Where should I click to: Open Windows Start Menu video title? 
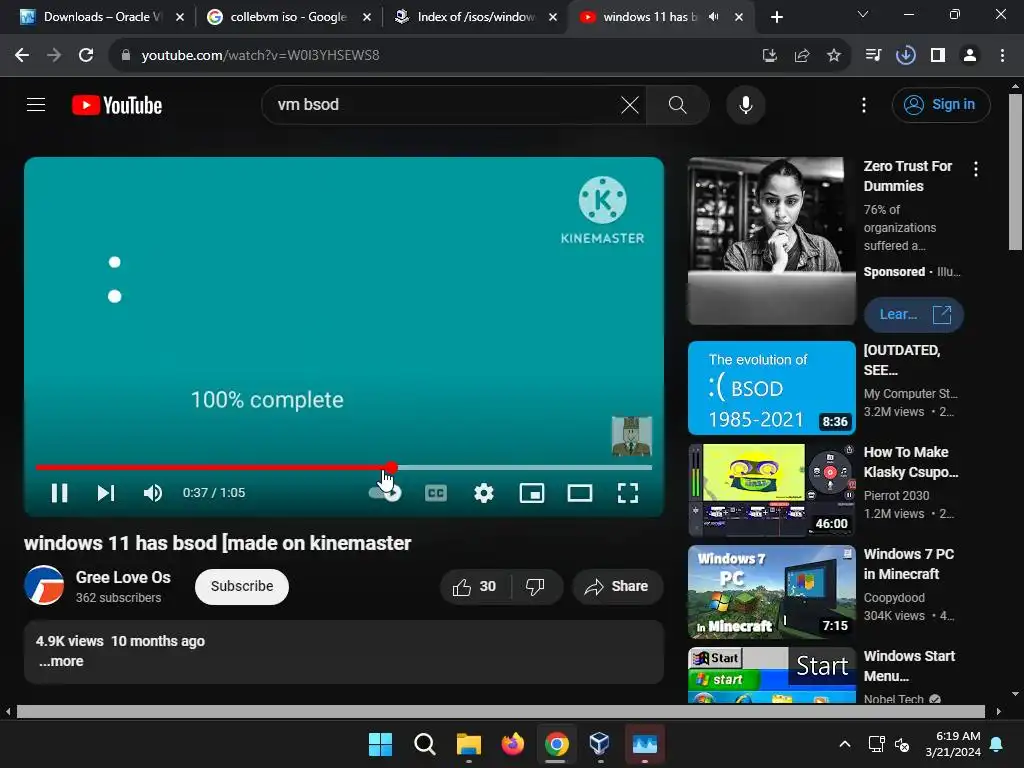pos(909,665)
